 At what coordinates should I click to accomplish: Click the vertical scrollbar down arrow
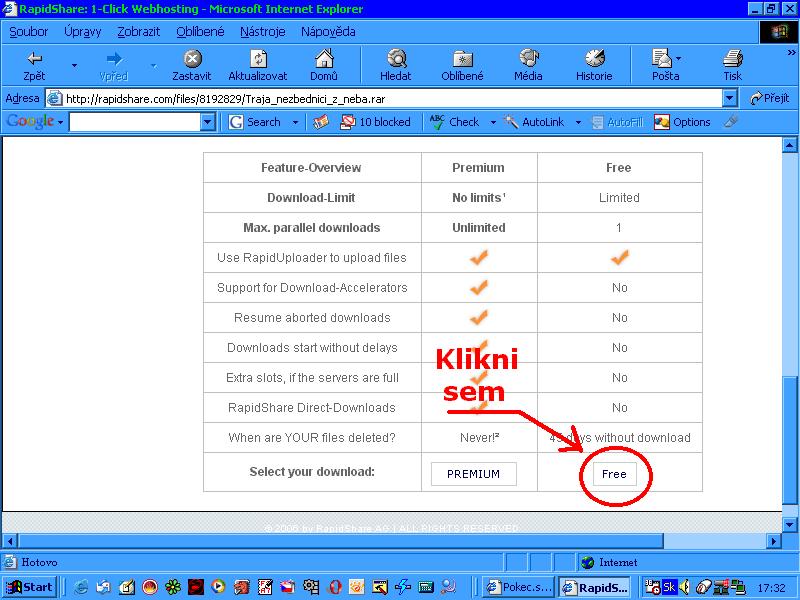(x=789, y=524)
